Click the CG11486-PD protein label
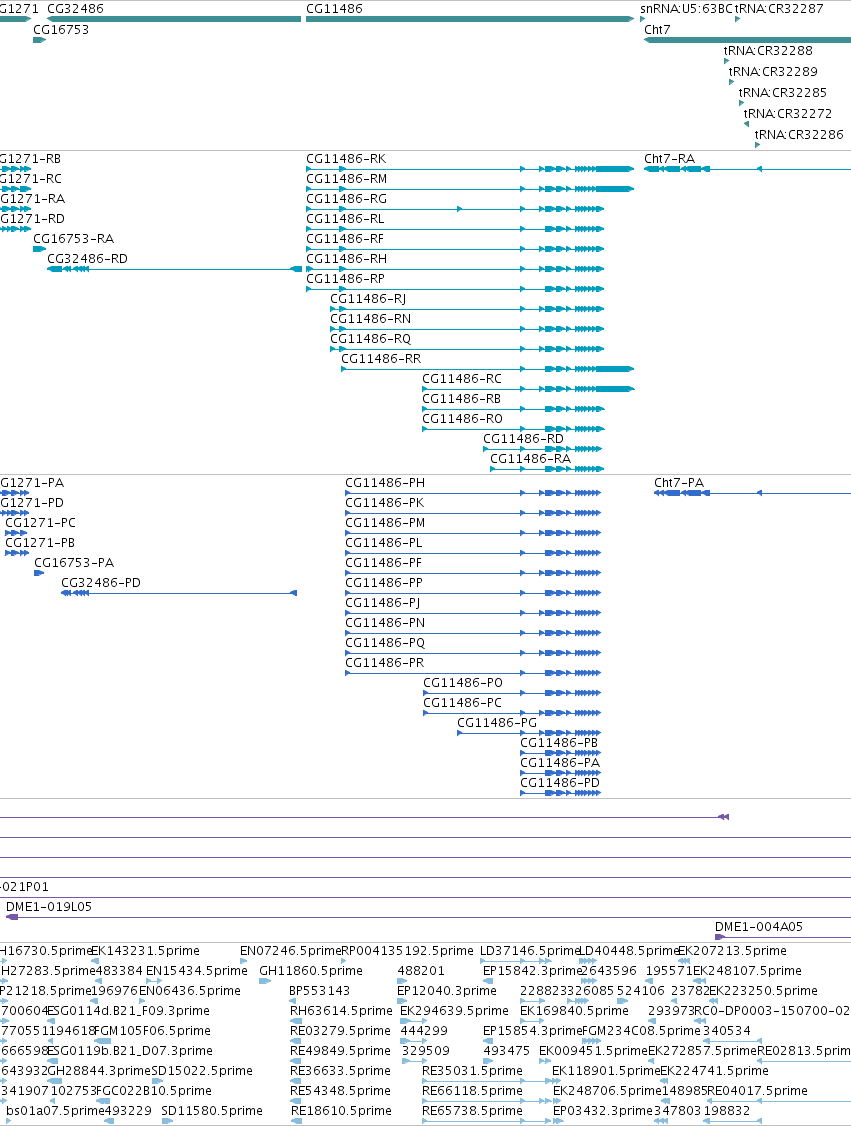The width and height of the screenshot is (851, 1126). 560,784
